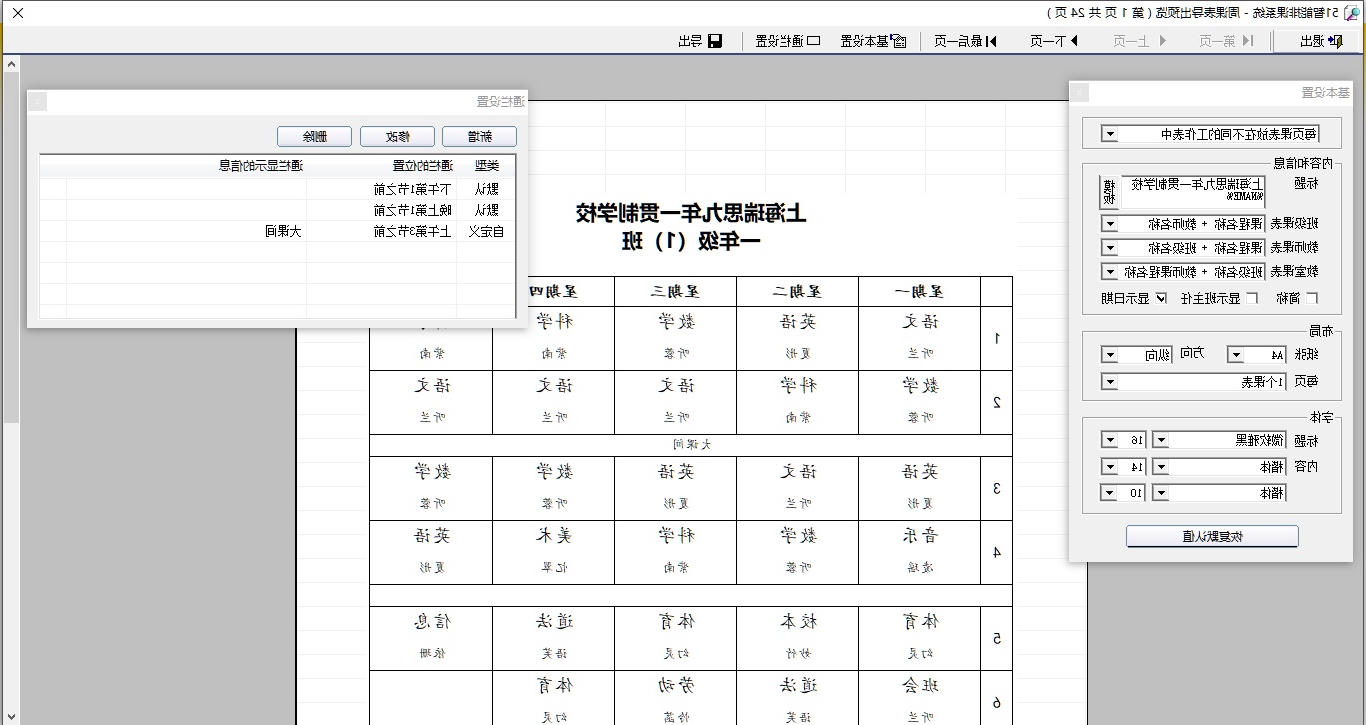Click the 修改 button in 通栏设置
The width and height of the screenshot is (1366, 725).
tap(397, 137)
